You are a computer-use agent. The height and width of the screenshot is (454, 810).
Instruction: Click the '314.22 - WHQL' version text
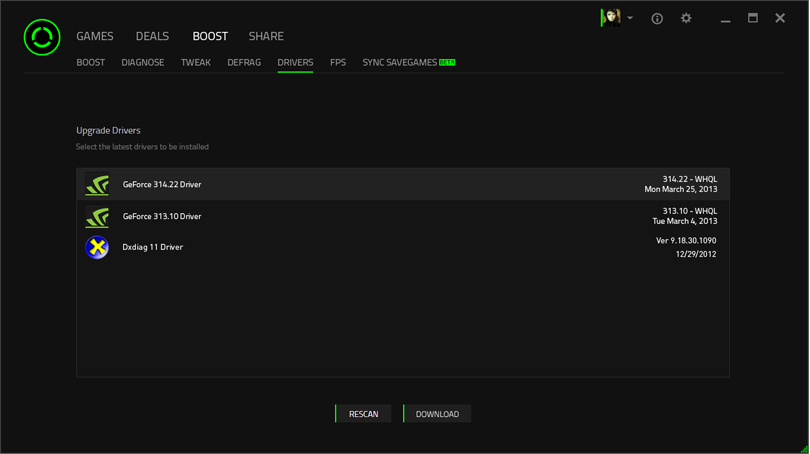pos(690,179)
